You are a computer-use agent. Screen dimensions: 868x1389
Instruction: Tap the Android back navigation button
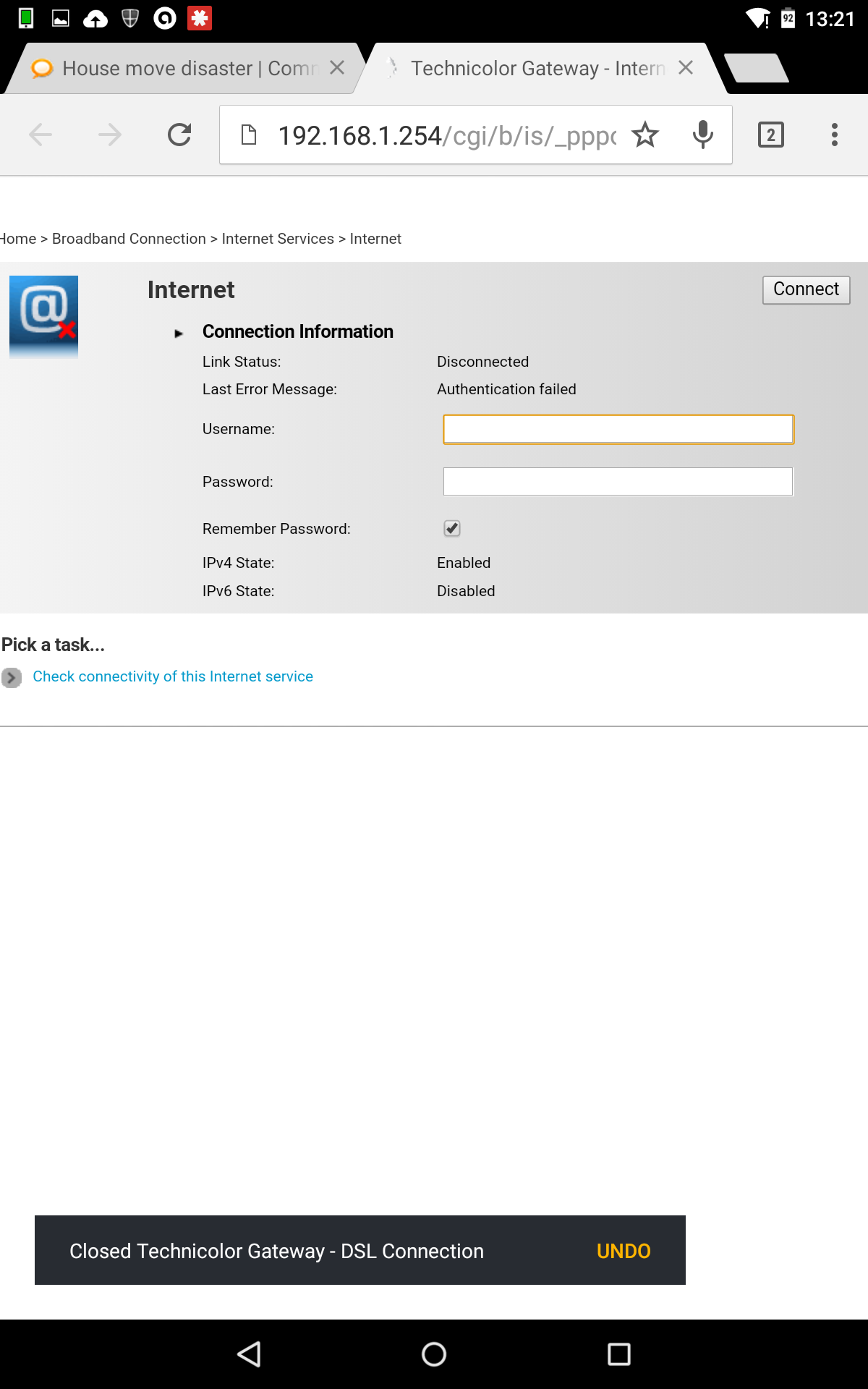coord(250,1354)
